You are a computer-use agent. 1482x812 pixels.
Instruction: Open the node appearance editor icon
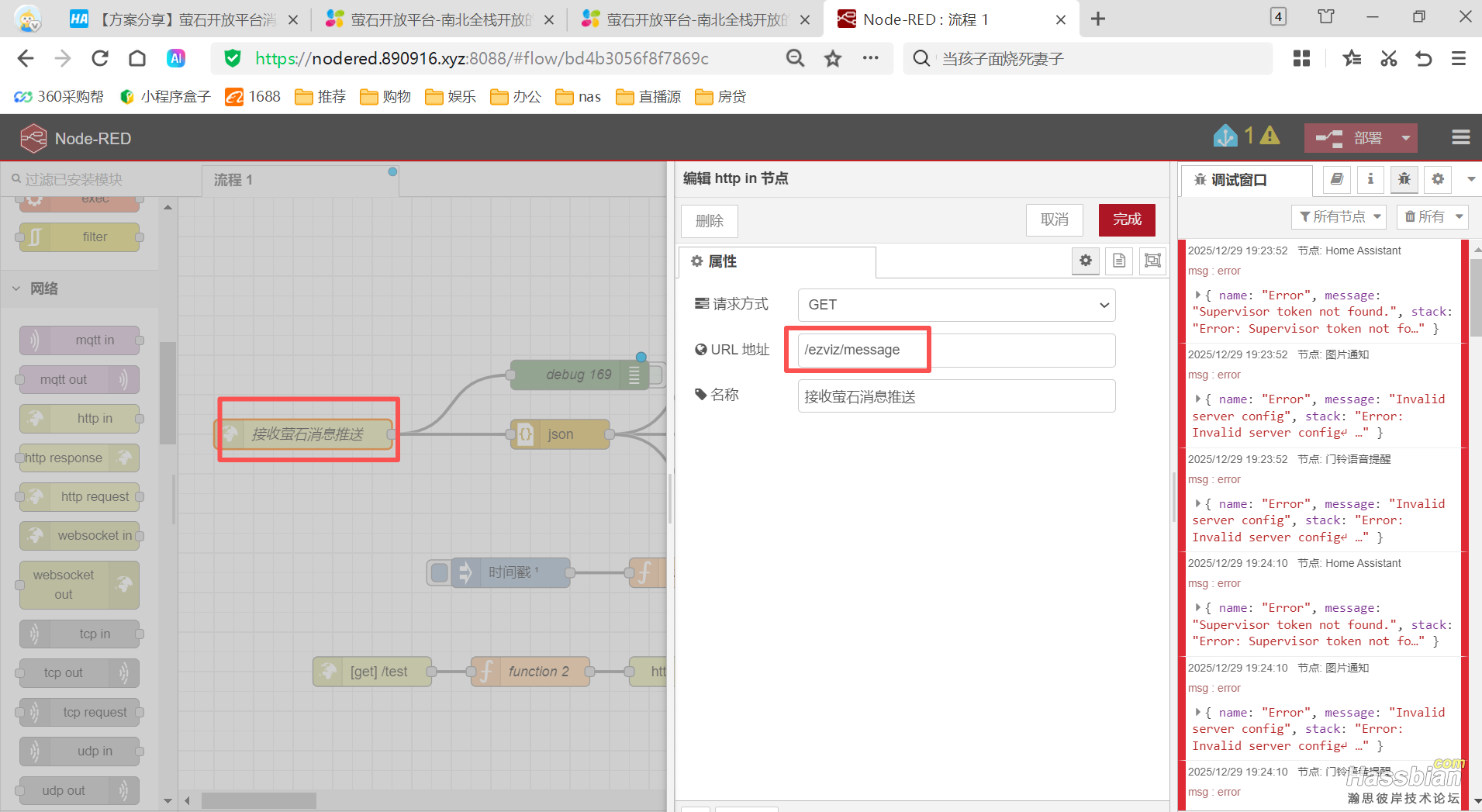1152,261
